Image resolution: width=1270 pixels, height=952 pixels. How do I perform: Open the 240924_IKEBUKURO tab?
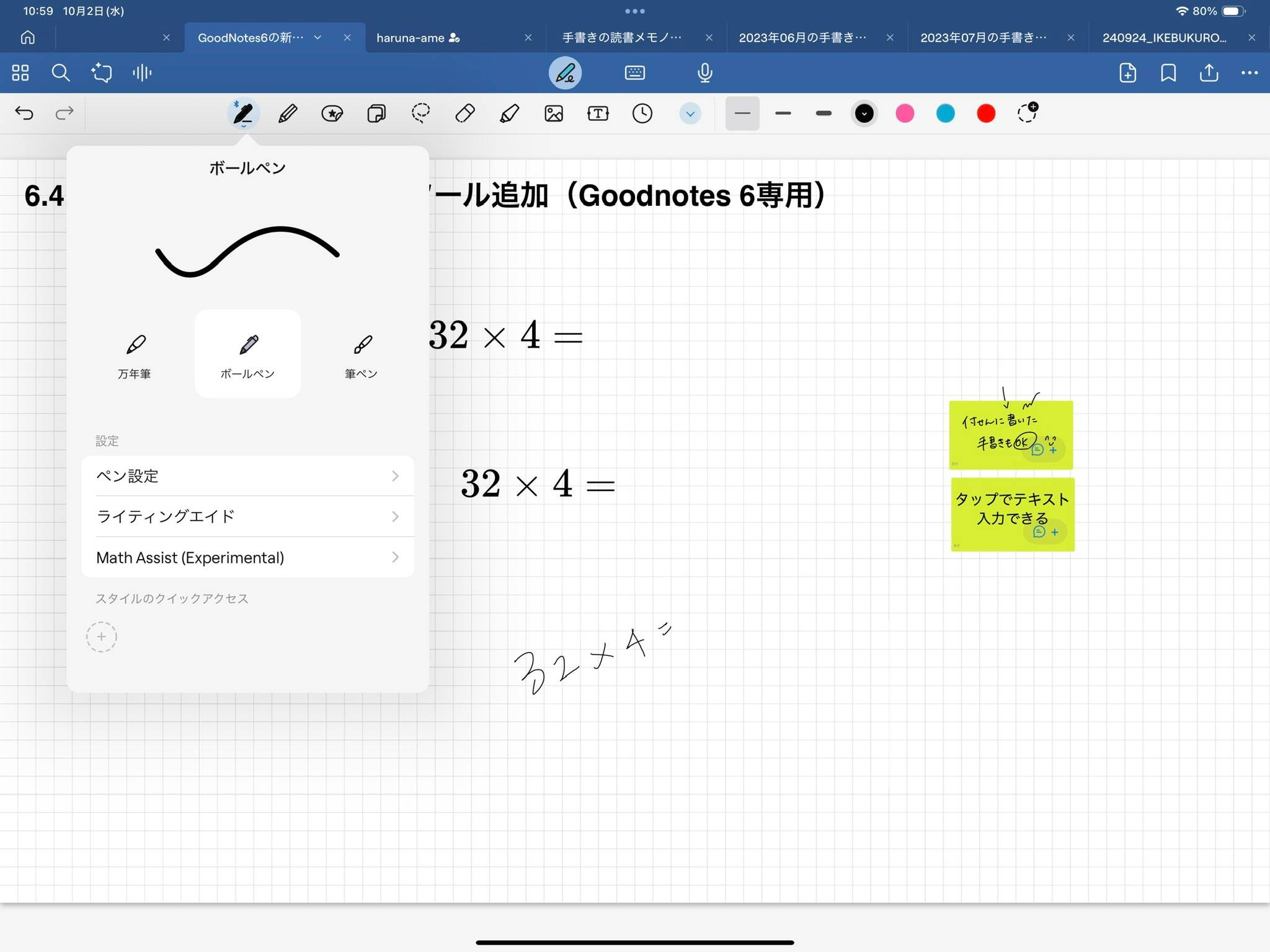[x=1164, y=38]
